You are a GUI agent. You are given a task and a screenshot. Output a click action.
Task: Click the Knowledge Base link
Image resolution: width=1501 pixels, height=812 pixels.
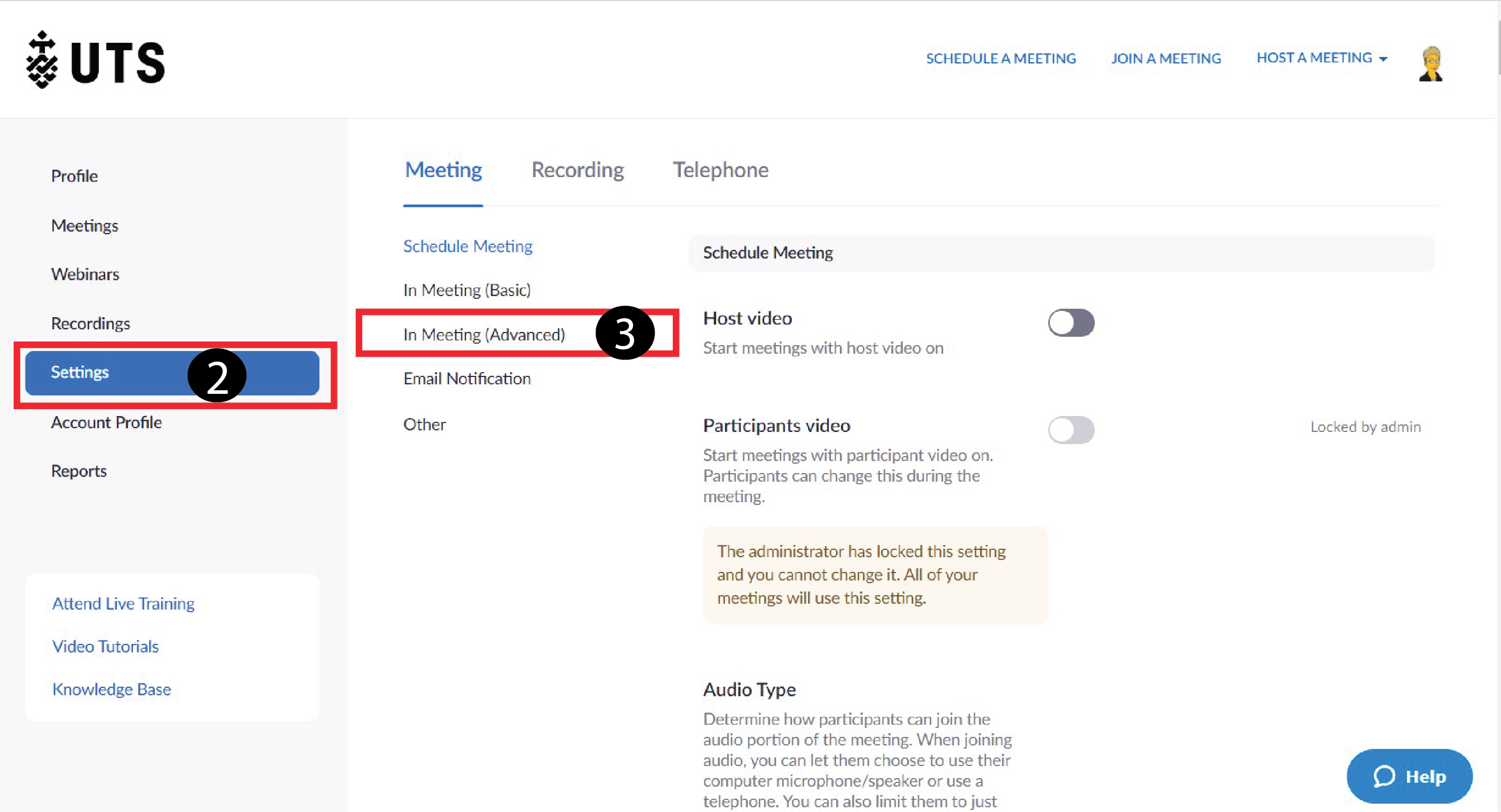[x=111, y=688]
